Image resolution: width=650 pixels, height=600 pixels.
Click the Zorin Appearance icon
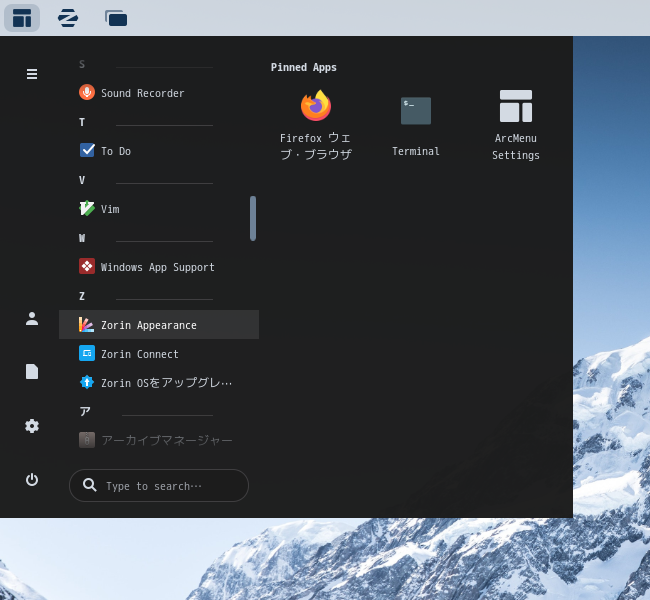click(x=87, y=324)
